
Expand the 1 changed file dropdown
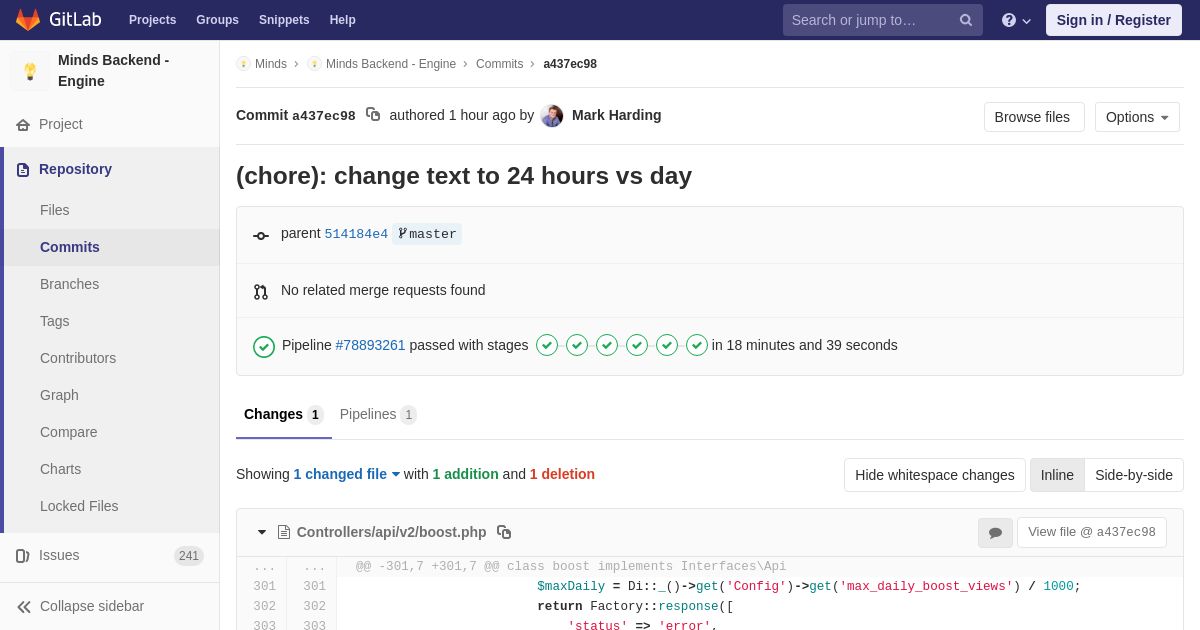coord(346,474)
